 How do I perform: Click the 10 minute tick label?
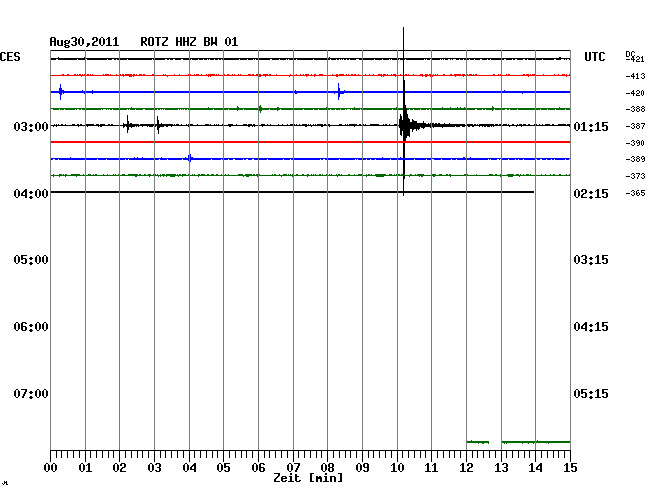pyautogui.click(x=397, y=468)
